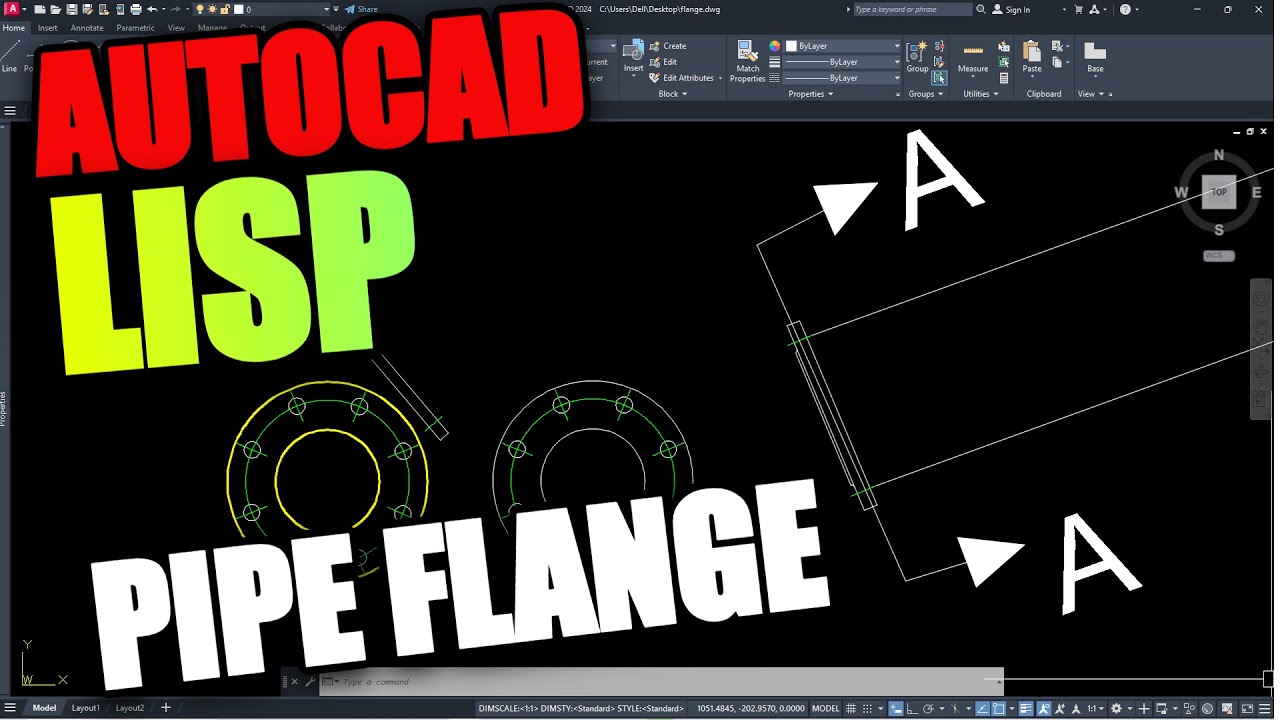Viewport: 1280px width, 720px height.
Task: Toggle ortho mode in status bar
Action: point(911,708)
